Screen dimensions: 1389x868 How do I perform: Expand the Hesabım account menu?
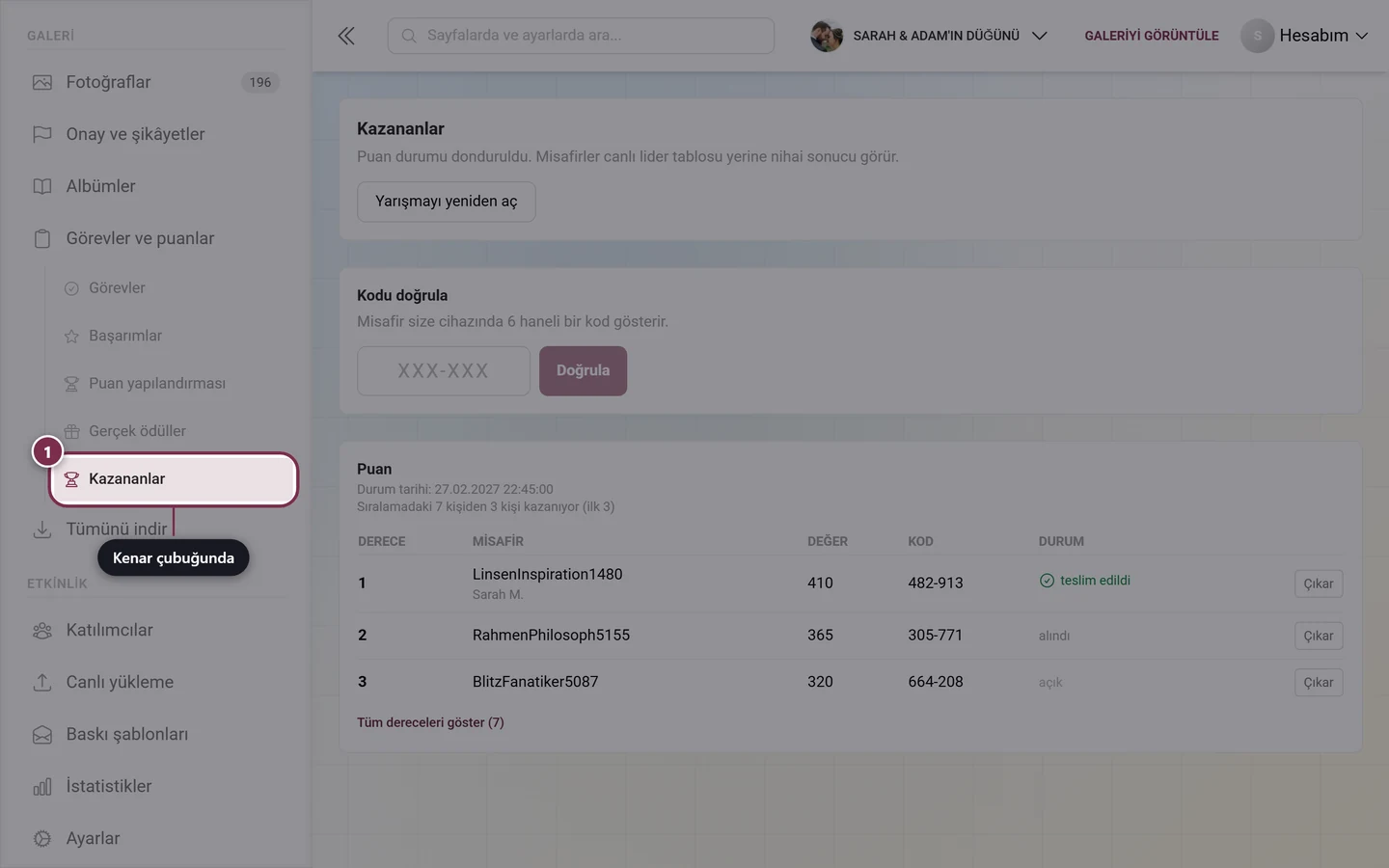click(x=1305, y=36)
